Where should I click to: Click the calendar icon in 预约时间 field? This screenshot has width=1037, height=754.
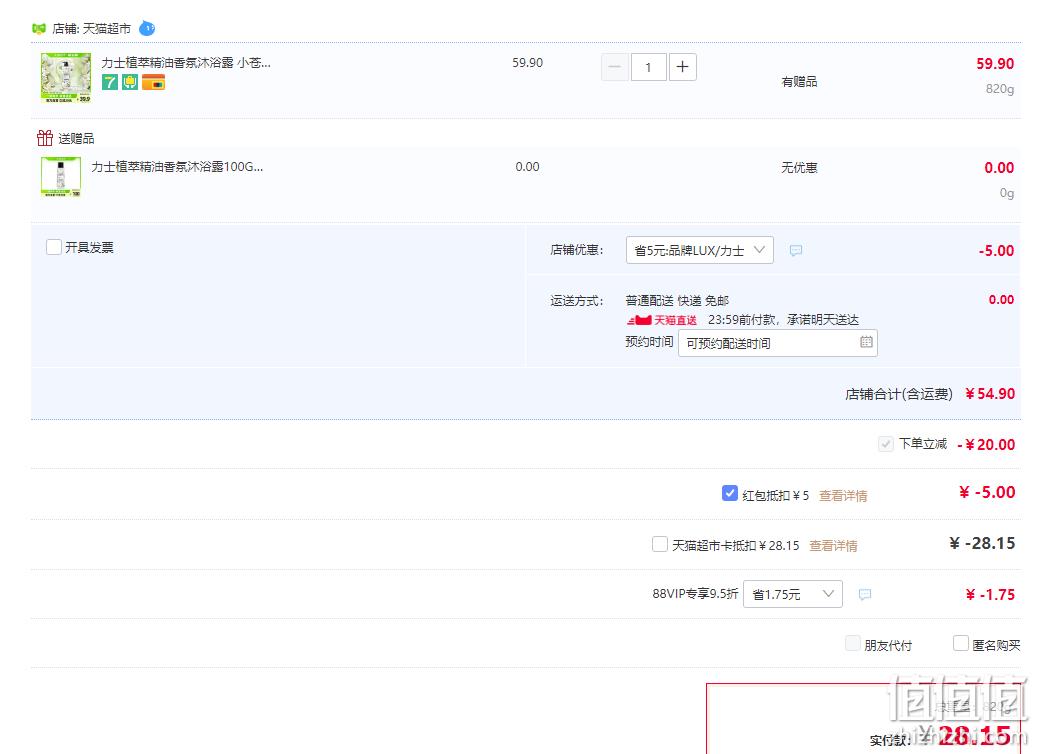[866, 342]
